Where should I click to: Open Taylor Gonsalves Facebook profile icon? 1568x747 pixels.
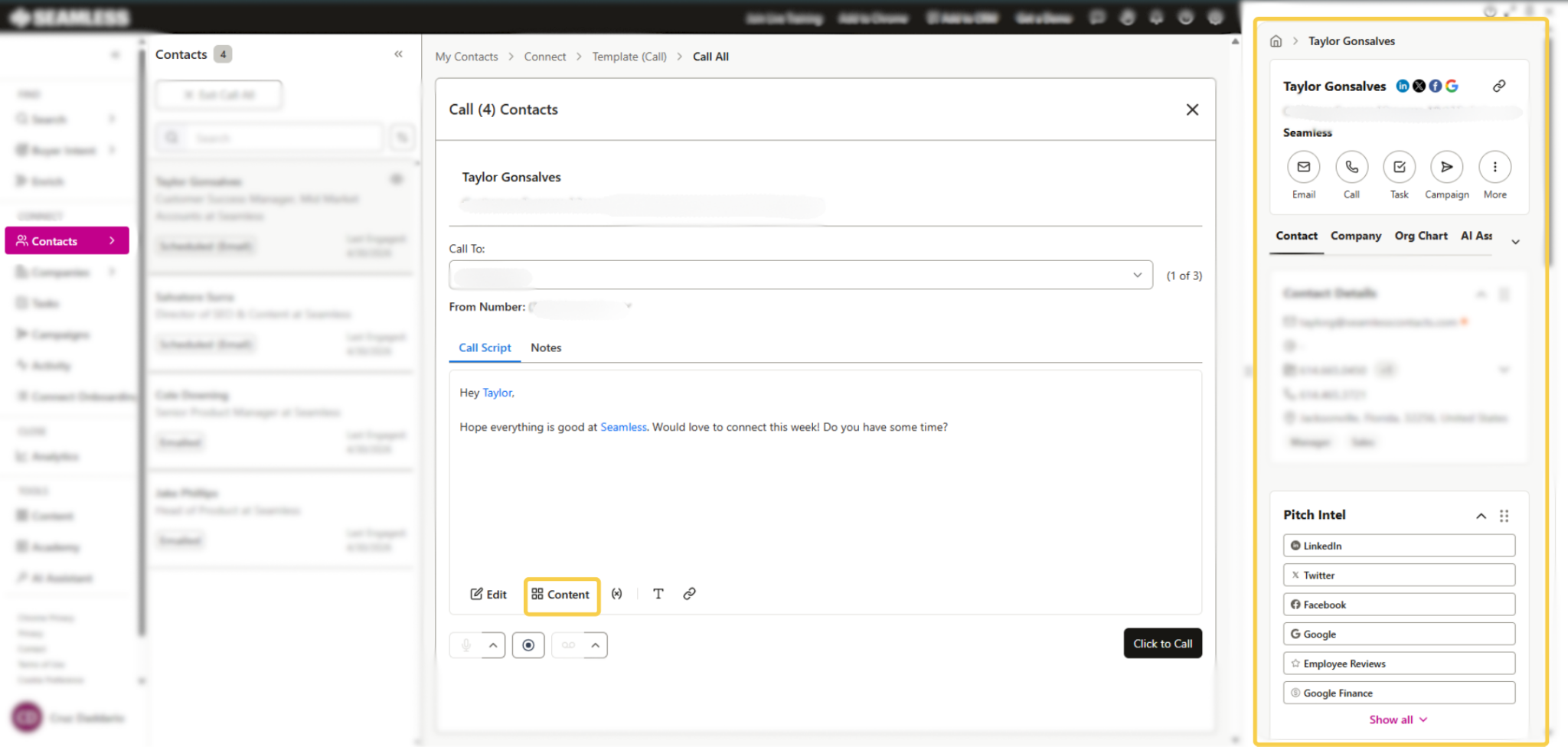1436,86
